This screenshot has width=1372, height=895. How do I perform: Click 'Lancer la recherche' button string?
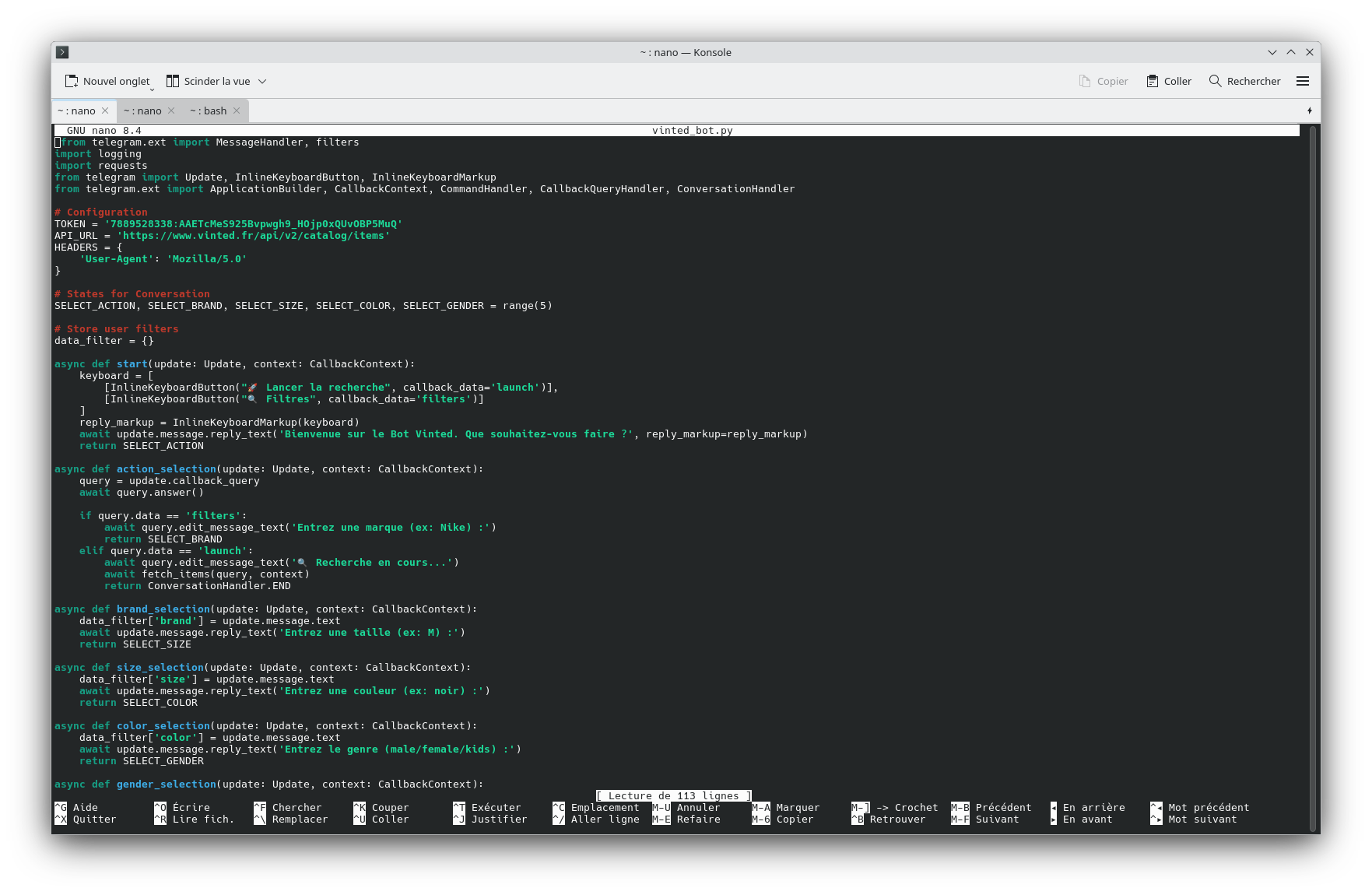316,388
